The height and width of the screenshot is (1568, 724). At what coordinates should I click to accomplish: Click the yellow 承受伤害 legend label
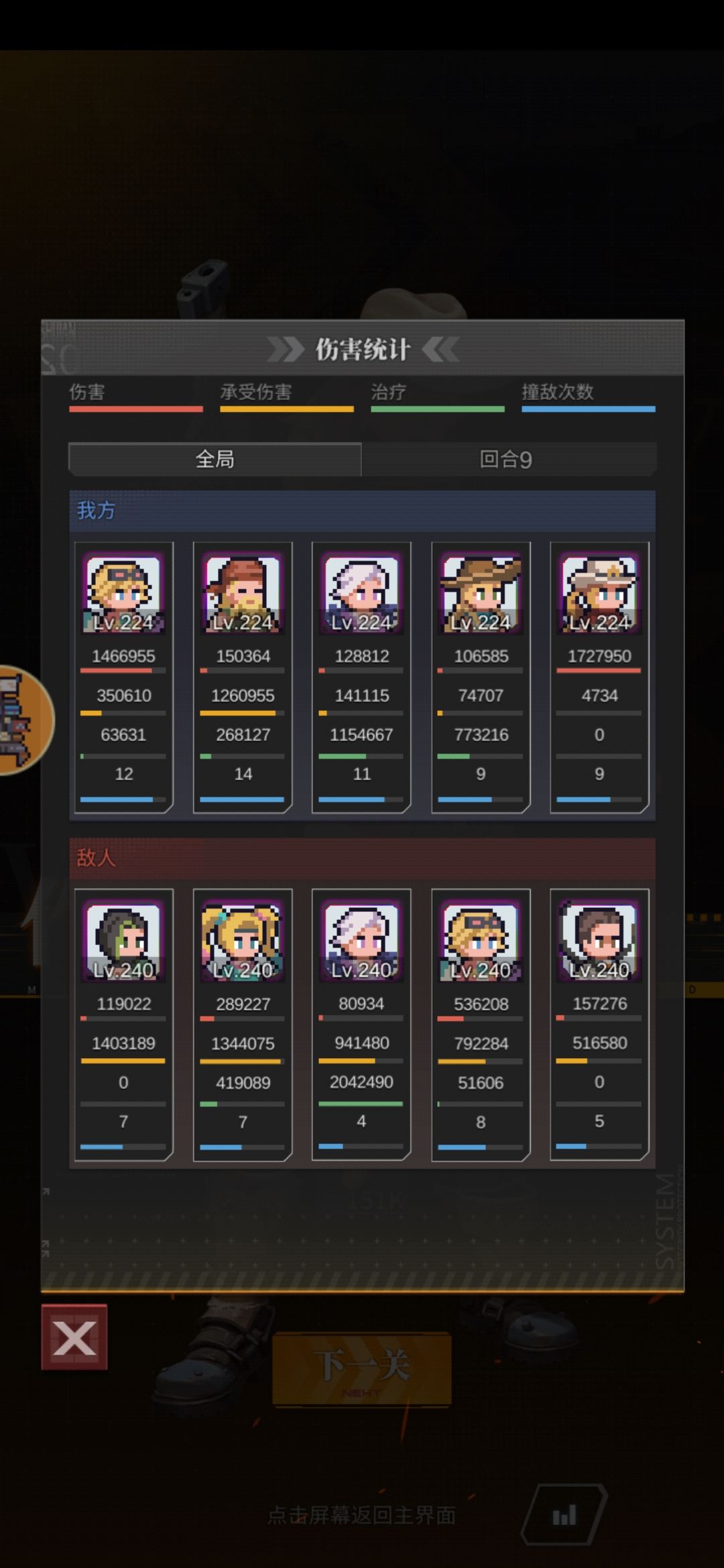[x=256, y=392]
